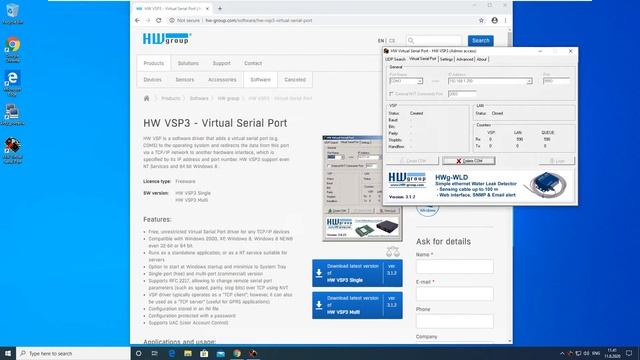This screenshot has width=640, height=360.
Task: Open Solutions in website navigation
Action: coord(188,63)
